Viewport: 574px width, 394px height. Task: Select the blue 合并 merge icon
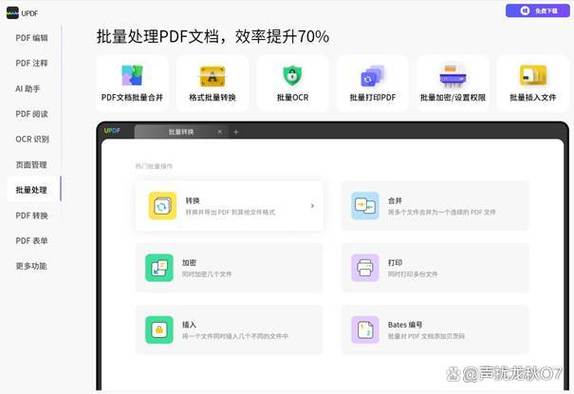click(365, 206)
